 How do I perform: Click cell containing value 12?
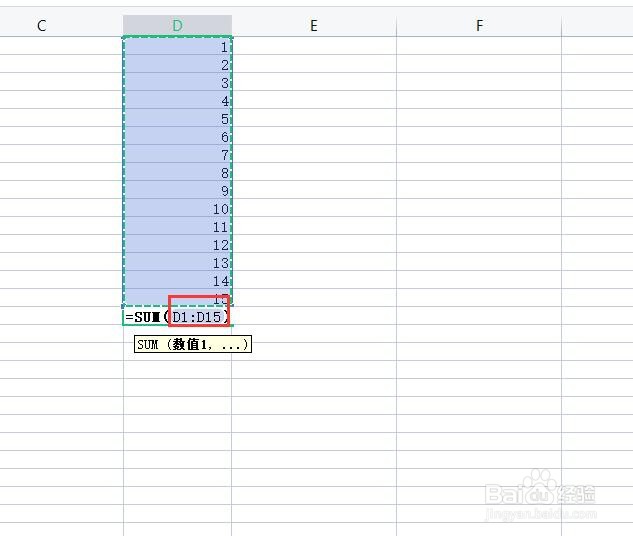pyautogui.click(x=177, y=244)
